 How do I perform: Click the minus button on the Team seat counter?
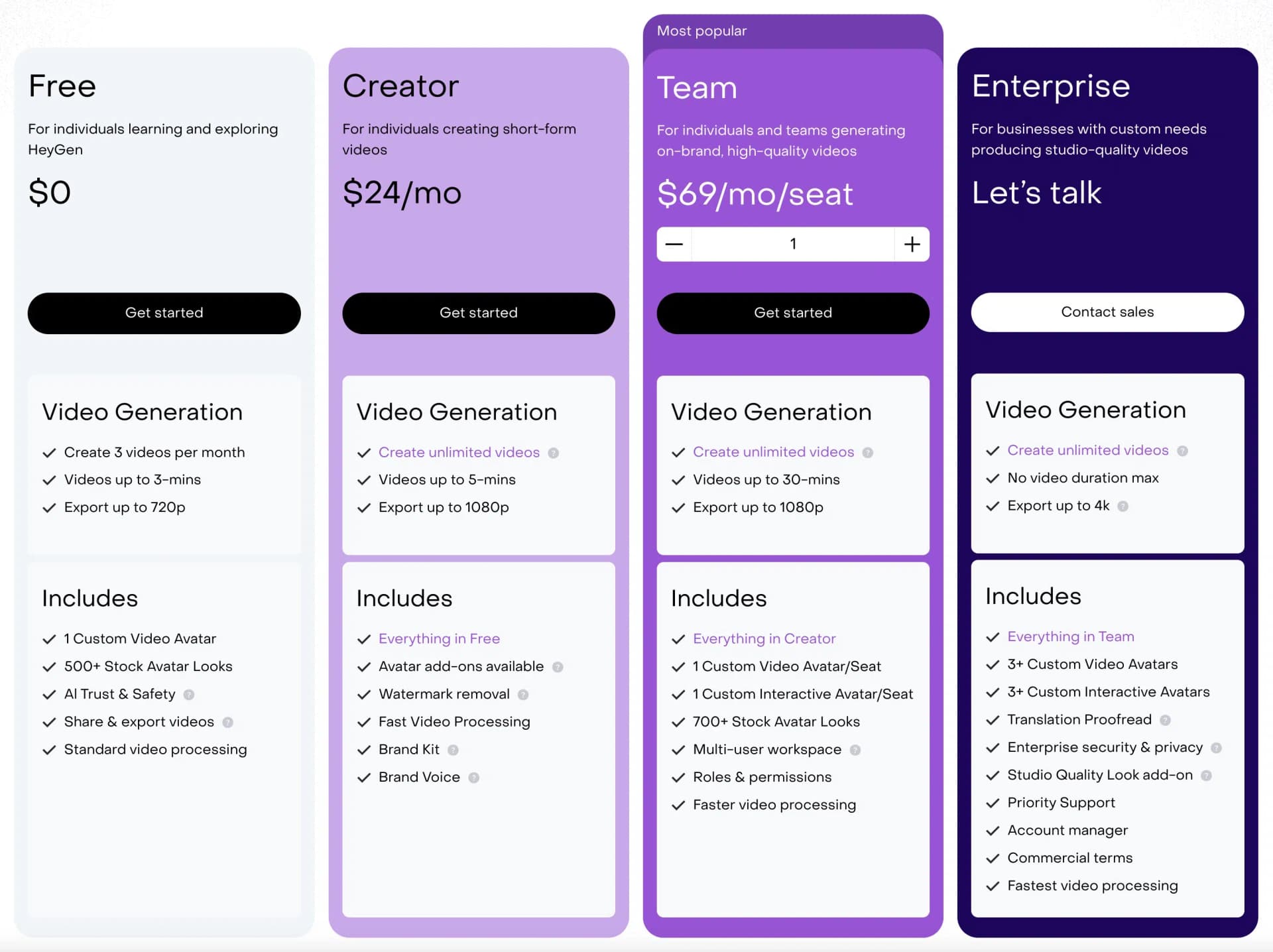click(674, 244)
